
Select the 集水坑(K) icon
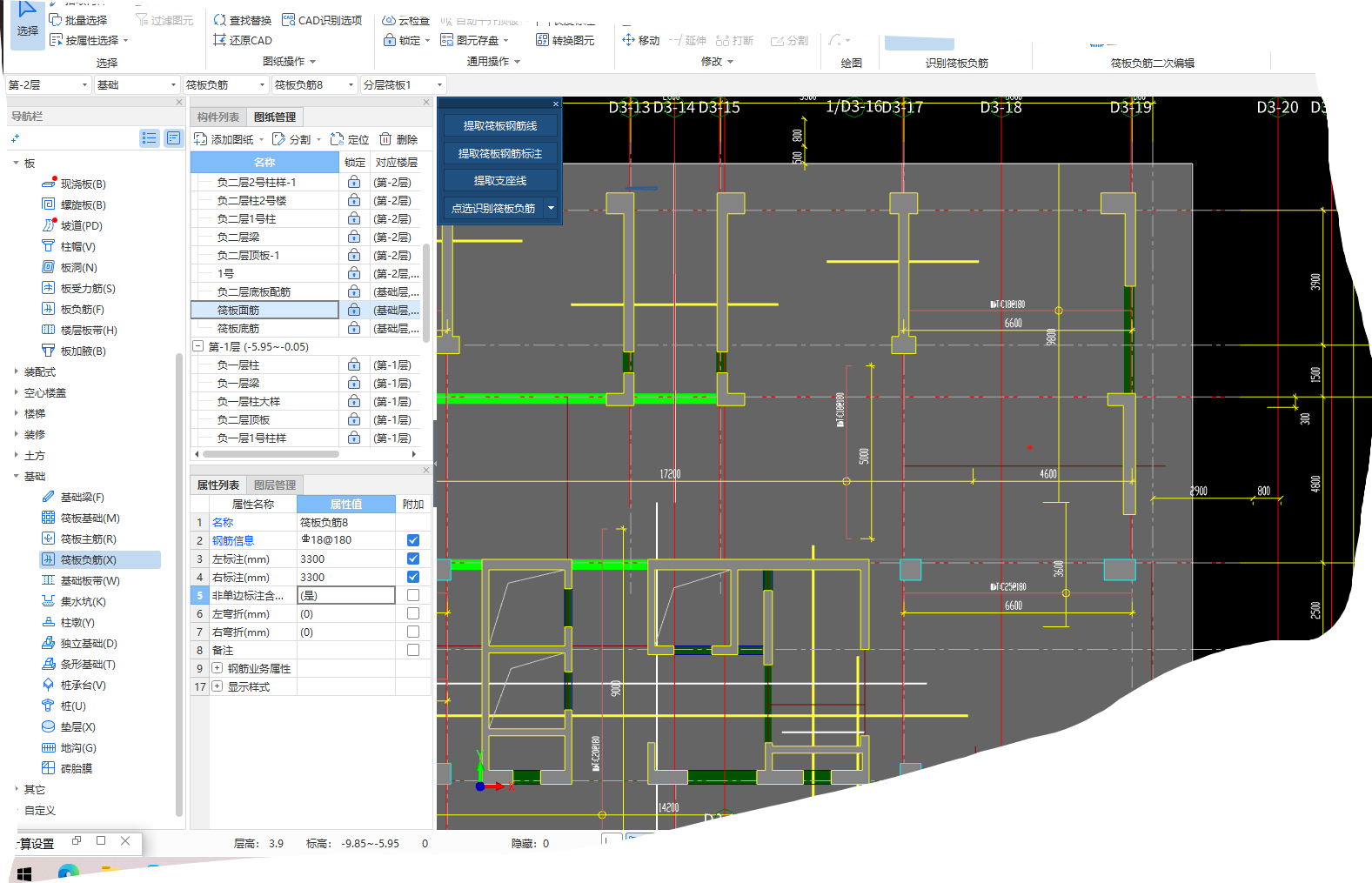pos(48,601)
